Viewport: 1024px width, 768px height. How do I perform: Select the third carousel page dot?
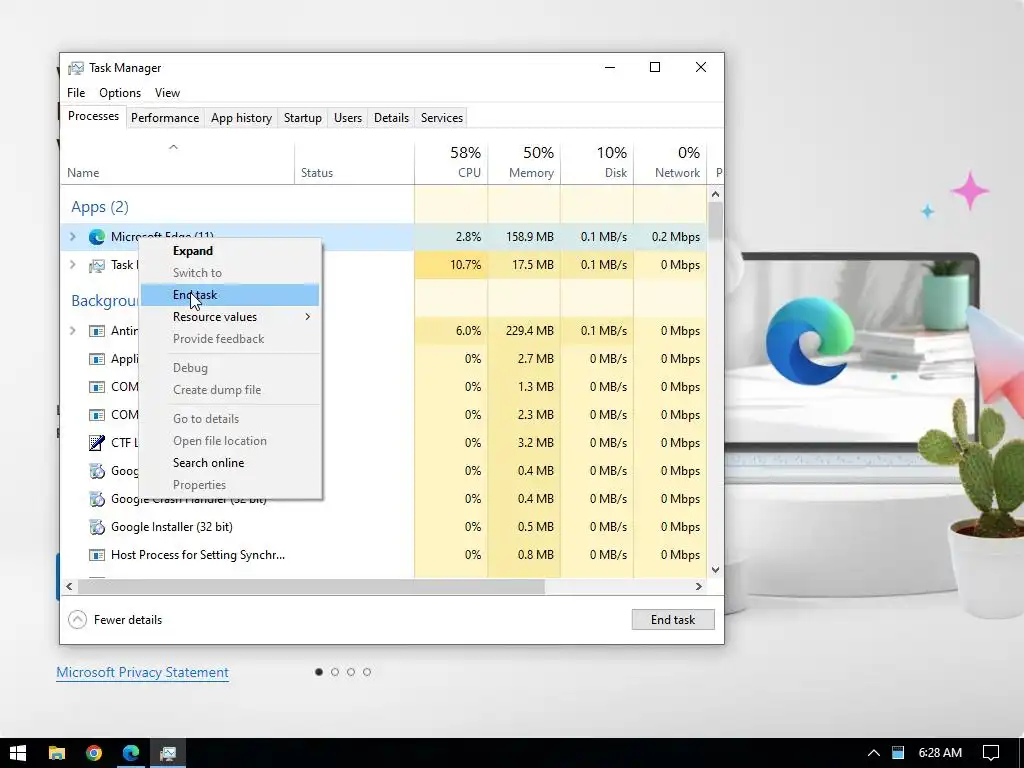coord(351,672)
